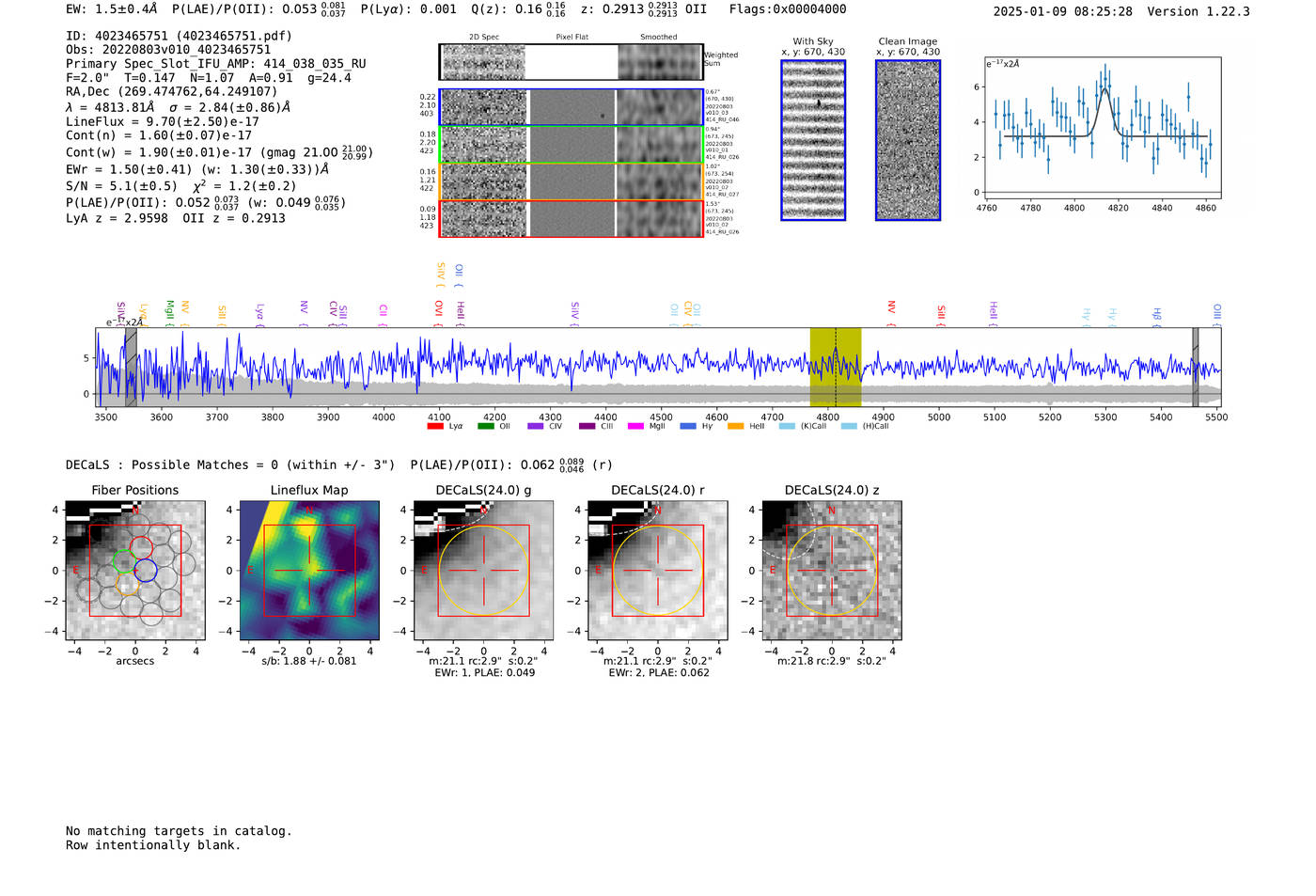Screen dimensions: 1316x896
Task: Click the RA,Dec coordinates line
Action: click(172, 91)
